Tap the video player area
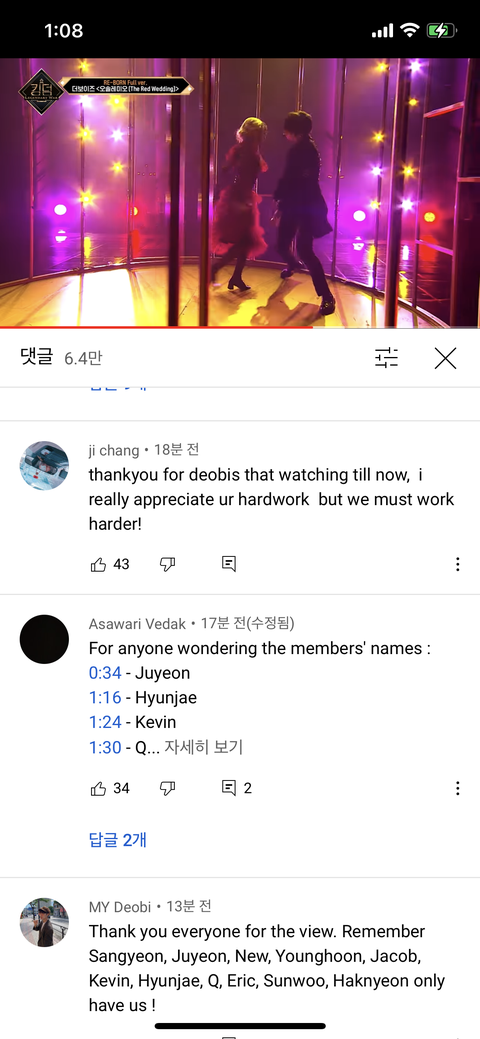This screenshot has height=1039, width=480. point(240,192)
